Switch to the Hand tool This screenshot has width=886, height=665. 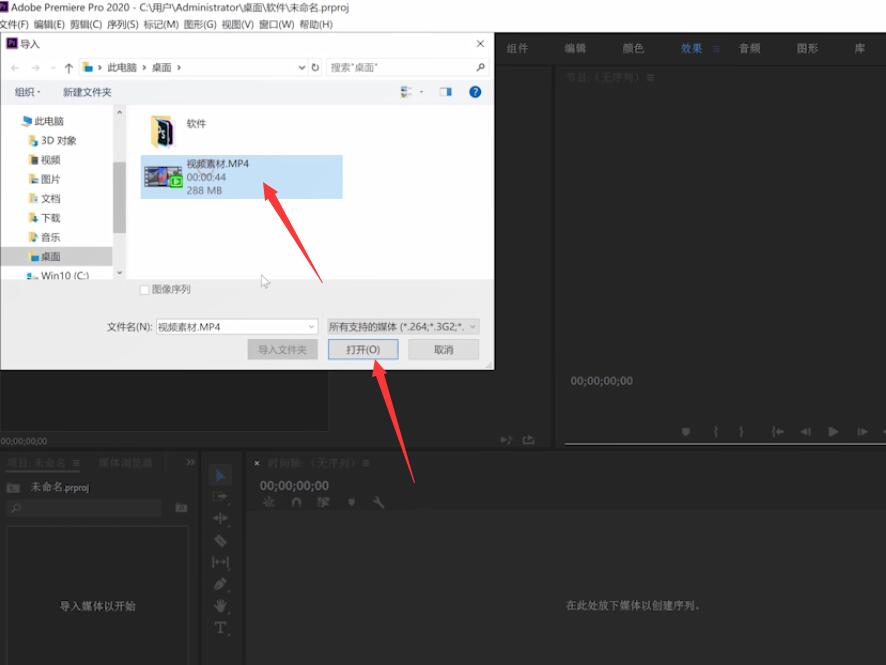tap(220, 606)
